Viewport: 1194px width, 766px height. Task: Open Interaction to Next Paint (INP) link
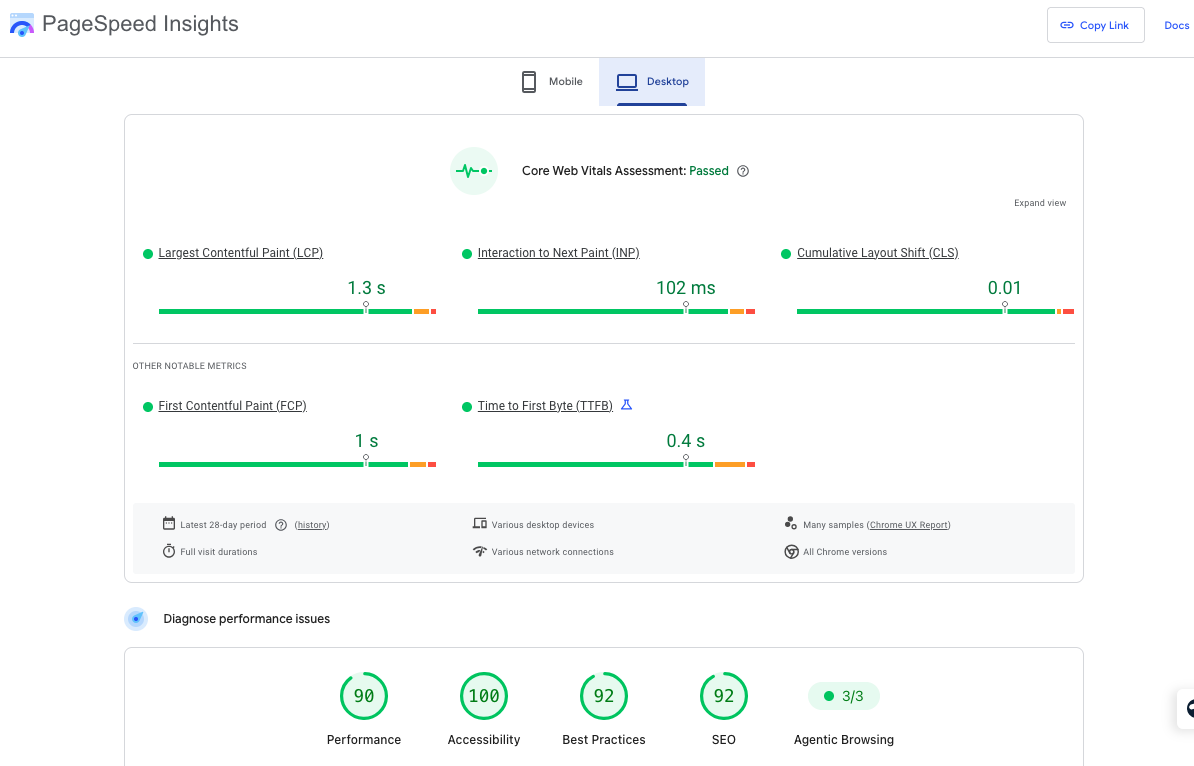pos(558,253)
